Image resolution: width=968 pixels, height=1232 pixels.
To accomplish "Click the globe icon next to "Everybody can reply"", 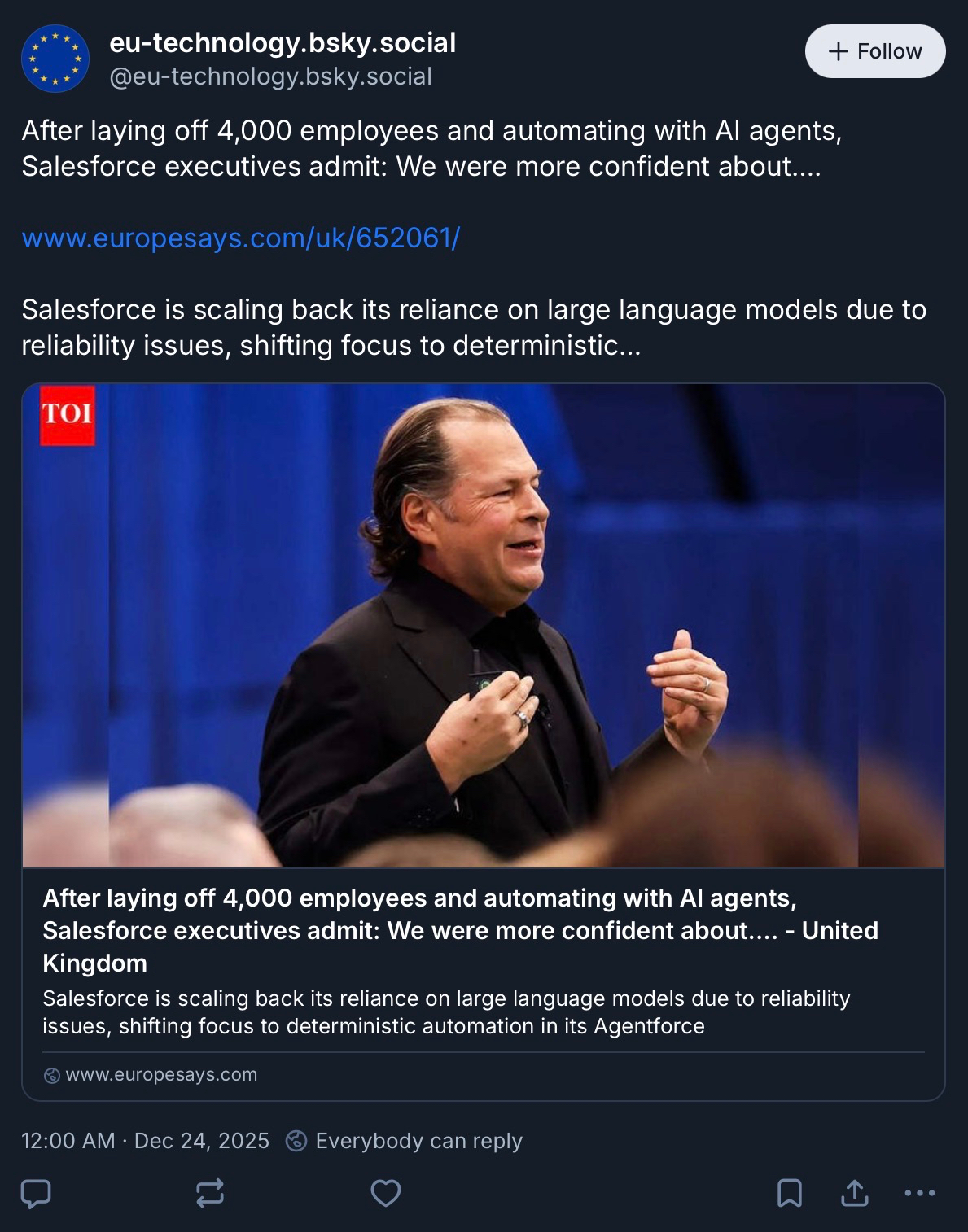I will click(296, 1141).
